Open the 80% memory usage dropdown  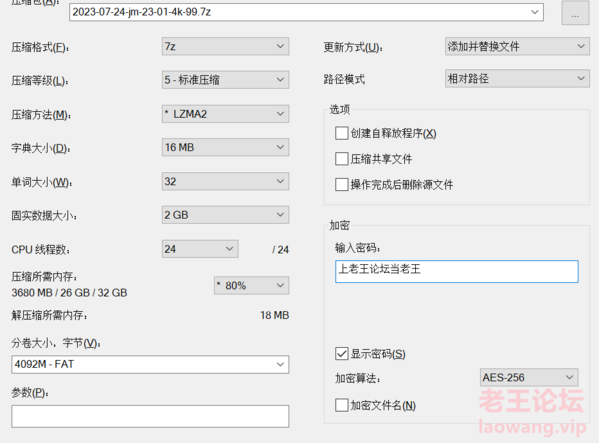tap(251, 286)
